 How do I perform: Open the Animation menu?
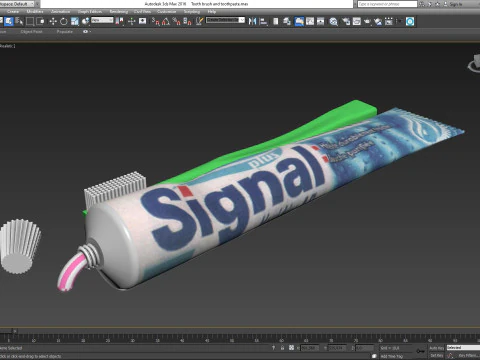(x=60, y=12)
